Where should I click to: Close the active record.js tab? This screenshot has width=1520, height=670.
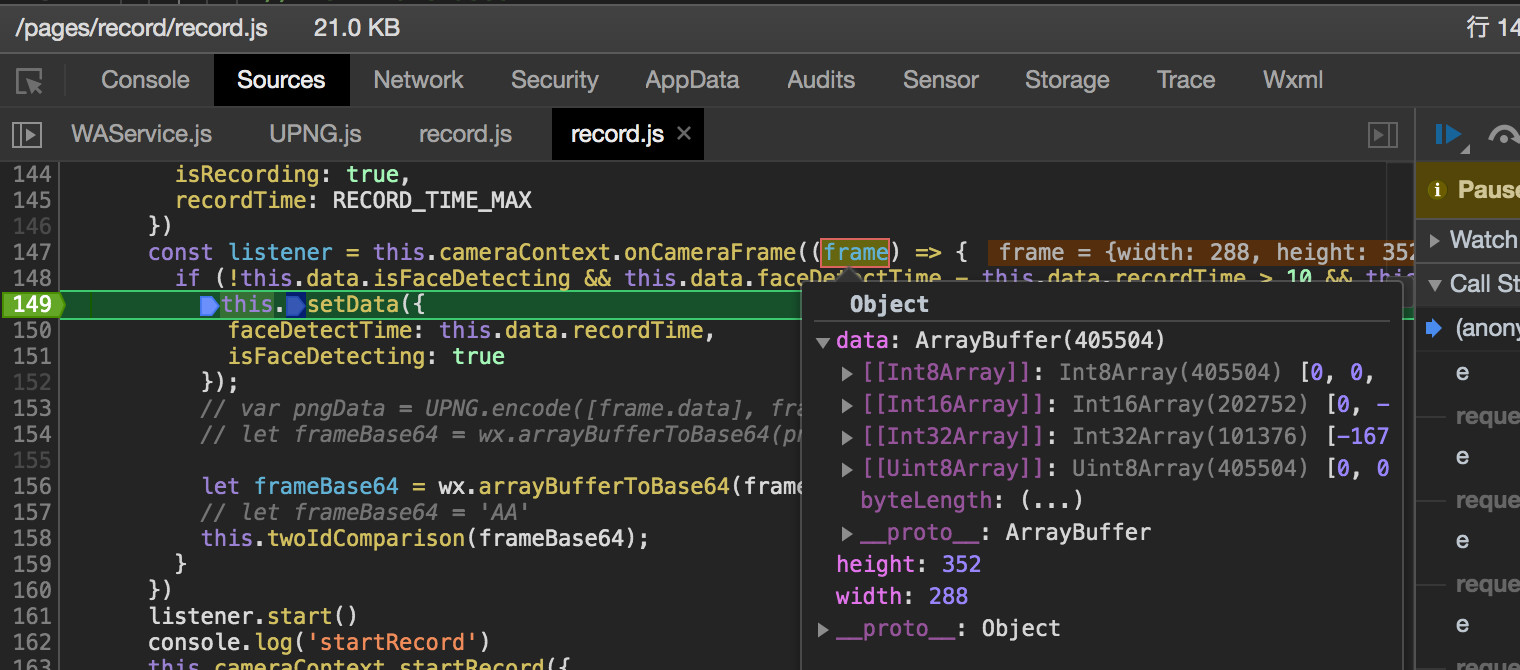click(x=684, y=134)
